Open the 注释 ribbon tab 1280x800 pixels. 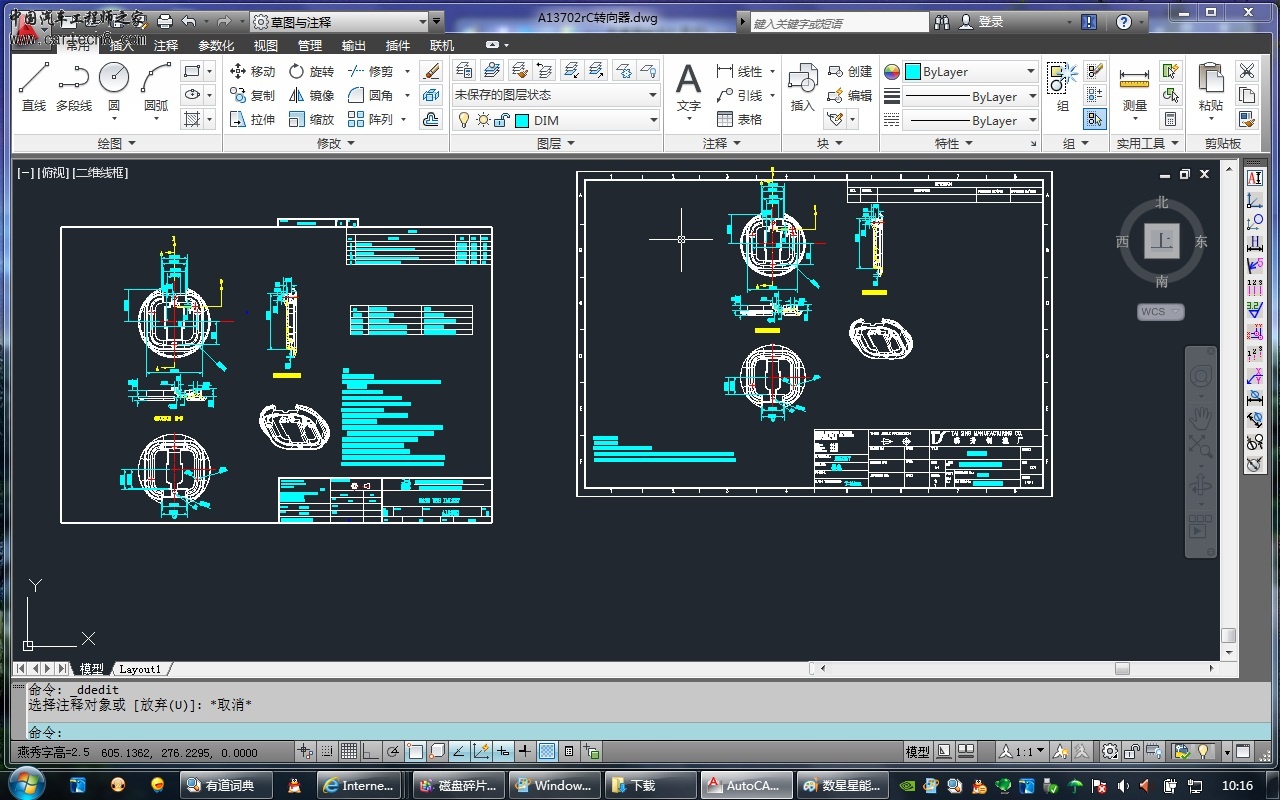(x=166, y=45)
